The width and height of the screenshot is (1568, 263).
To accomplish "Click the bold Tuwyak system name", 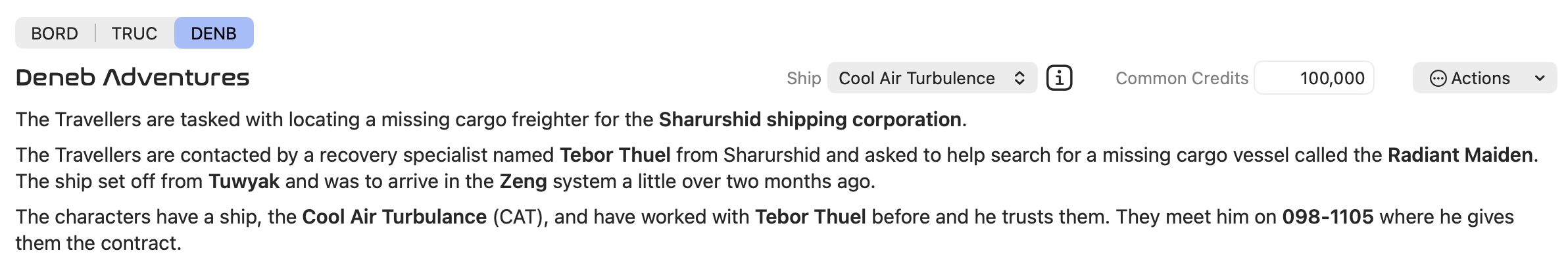I will tap(244, 181).
